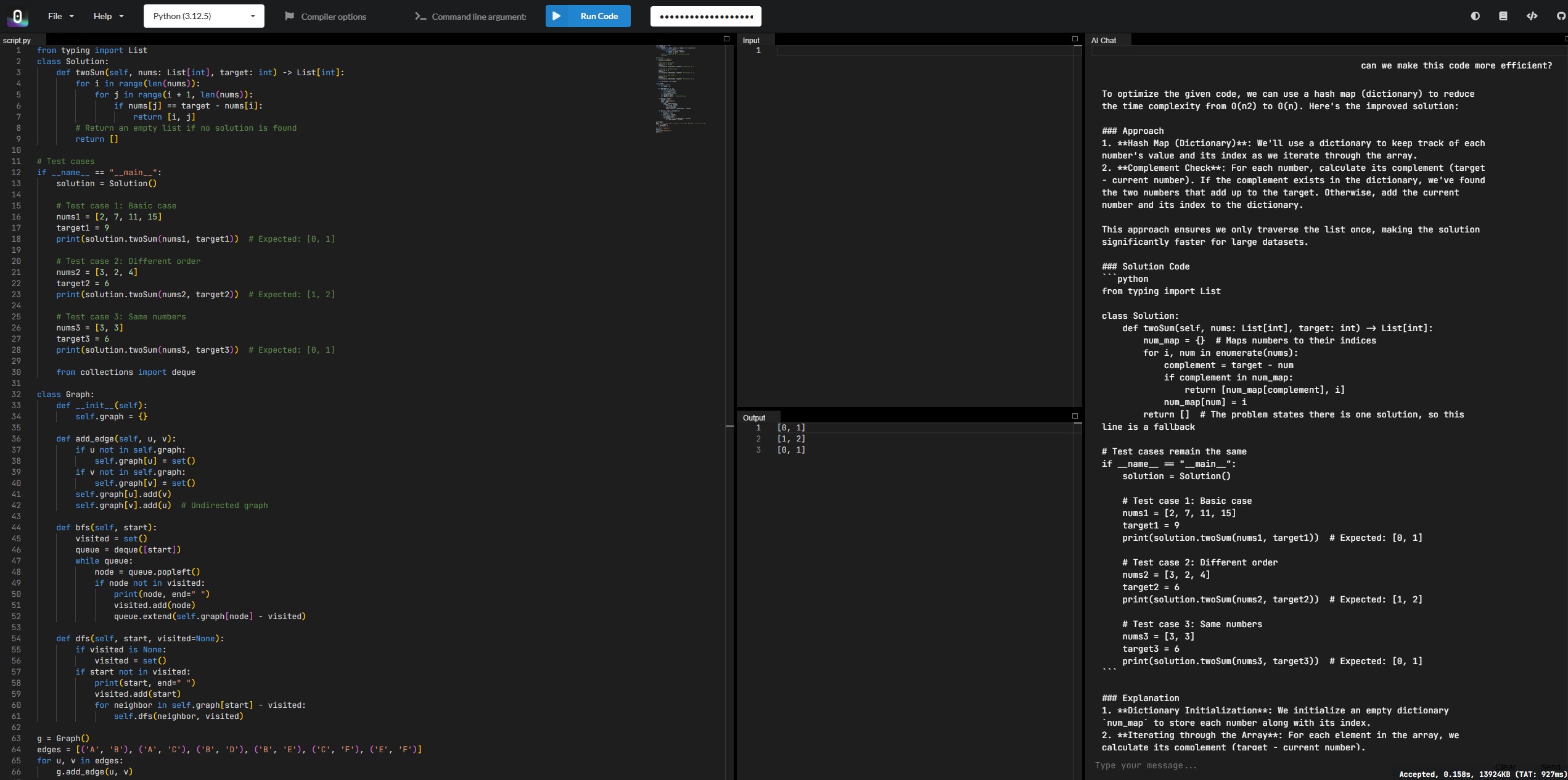This screenshot has height=780, width=1568.
Task: Click the Help menu caret arrow
Action: (121, 16)
